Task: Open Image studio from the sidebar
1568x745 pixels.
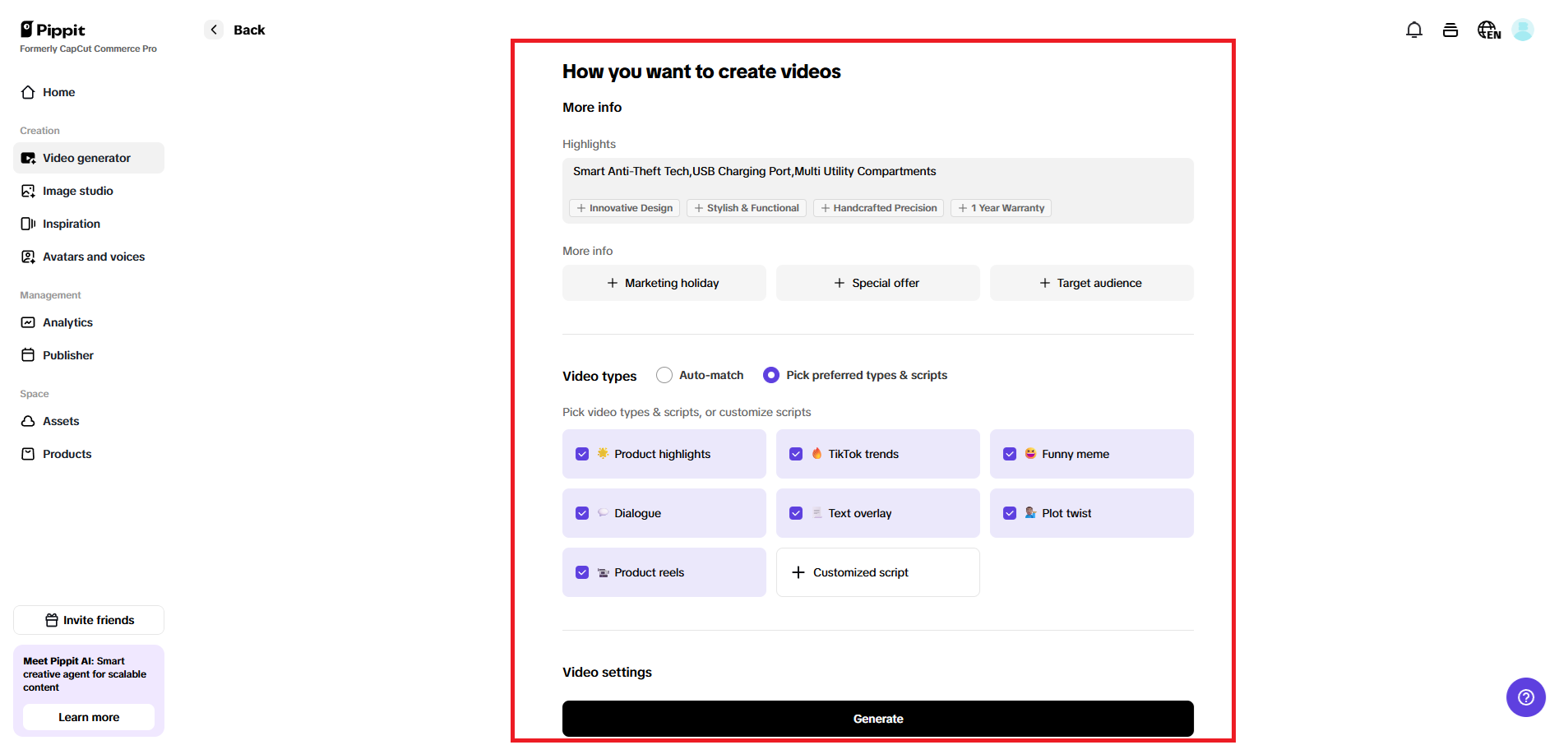Action: point(77,191)
